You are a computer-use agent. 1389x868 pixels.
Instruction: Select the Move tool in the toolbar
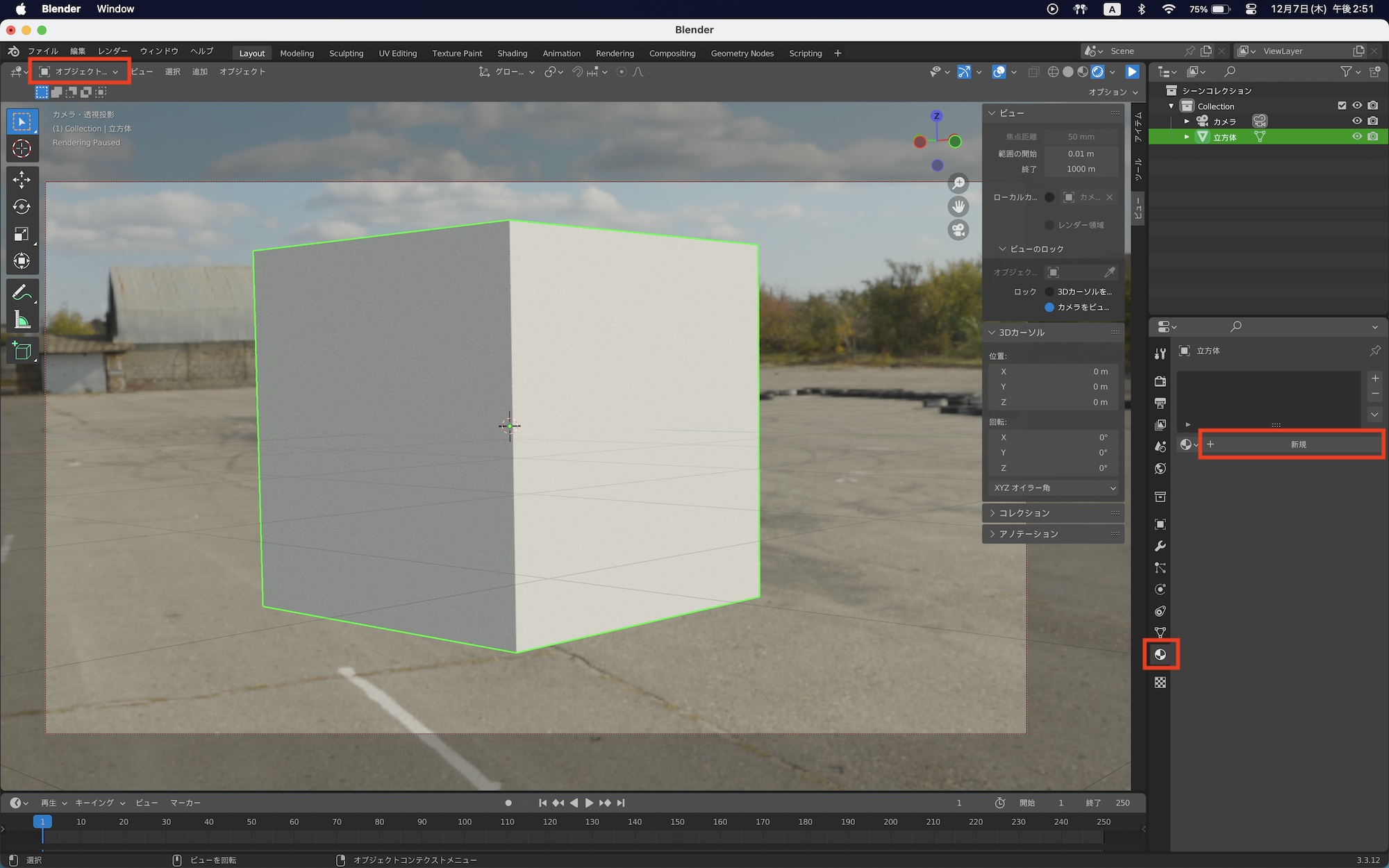pyautogui.click(x=22, y=179)
